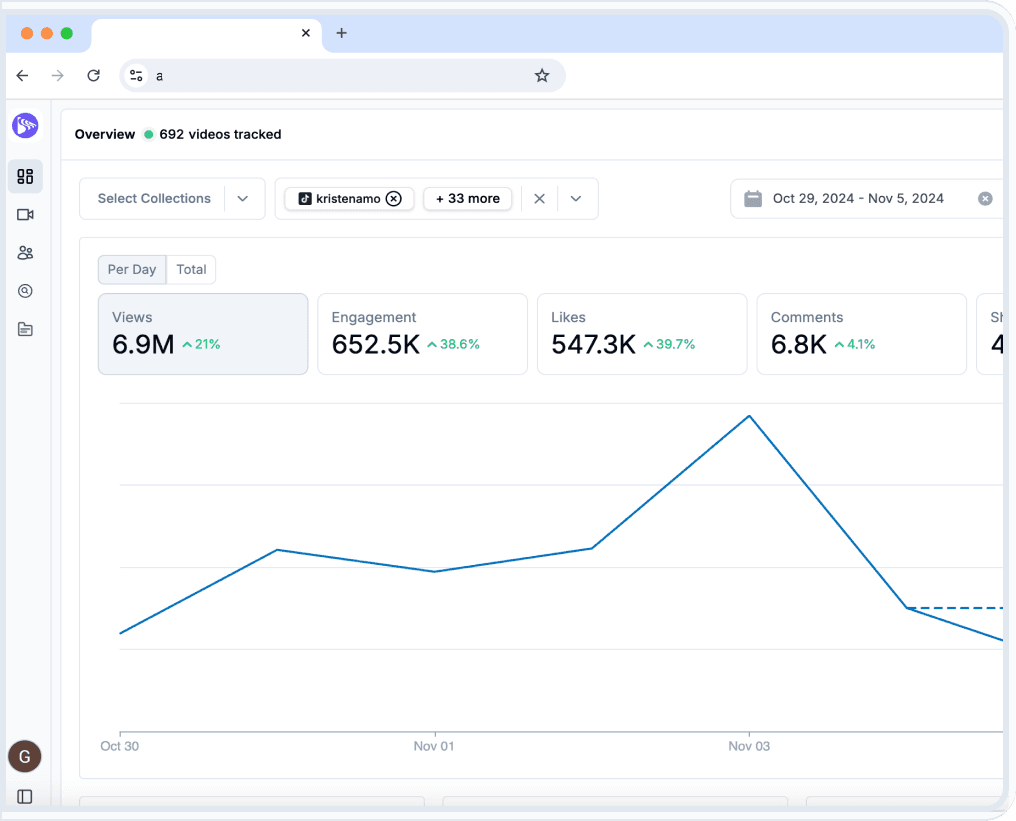This screenshot has height=821, width=1016.
Task: Open the accounts/people section in the sidebar
Action: click(x=25, y=252)
